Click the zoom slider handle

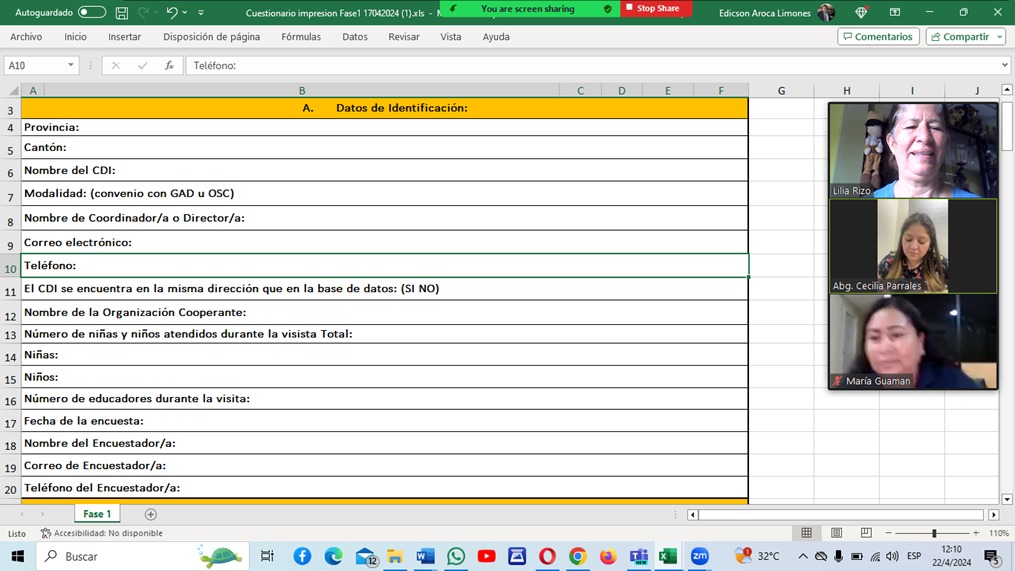(934, 533)
